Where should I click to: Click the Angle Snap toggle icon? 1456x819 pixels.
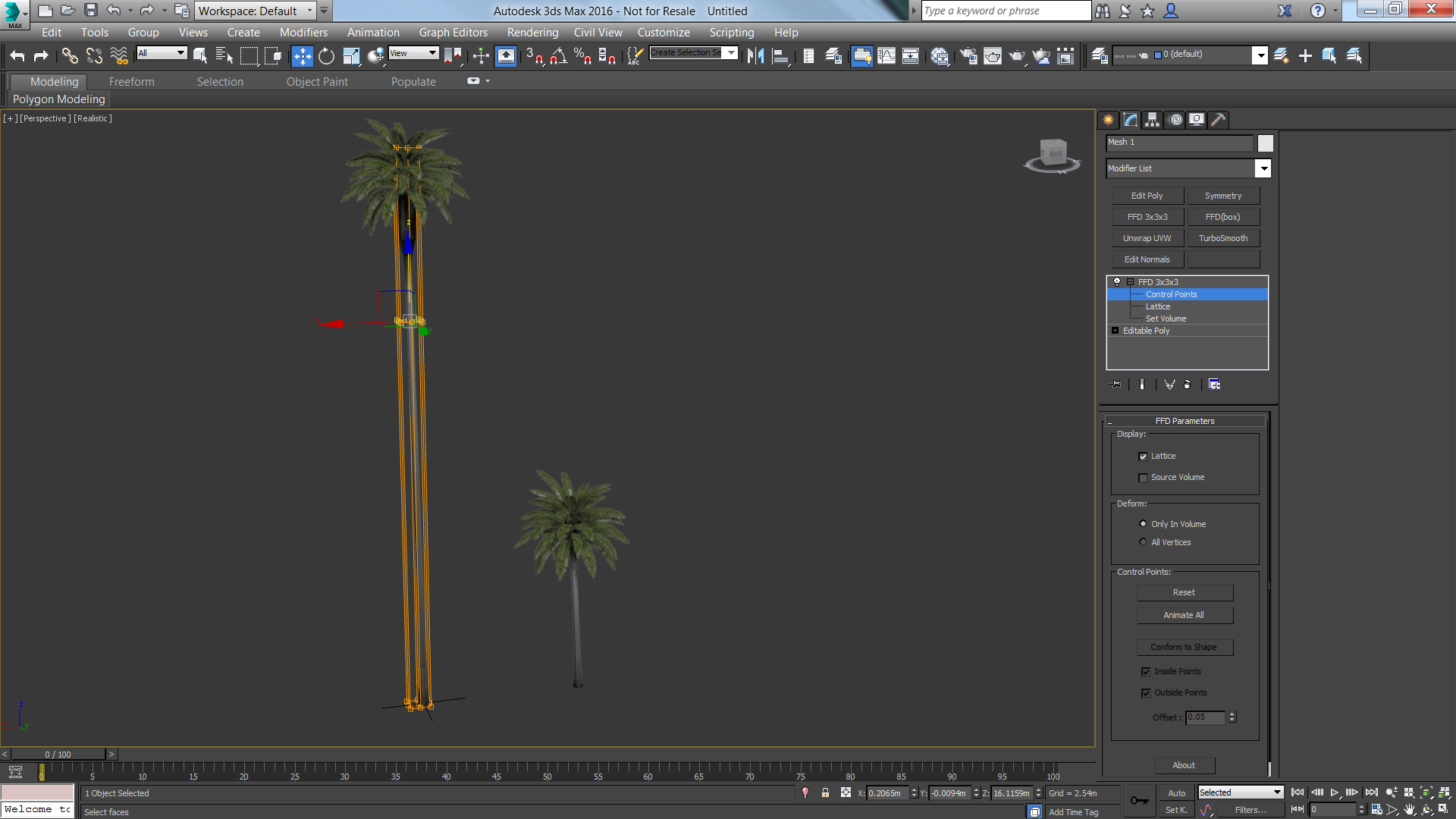(558, 55)
